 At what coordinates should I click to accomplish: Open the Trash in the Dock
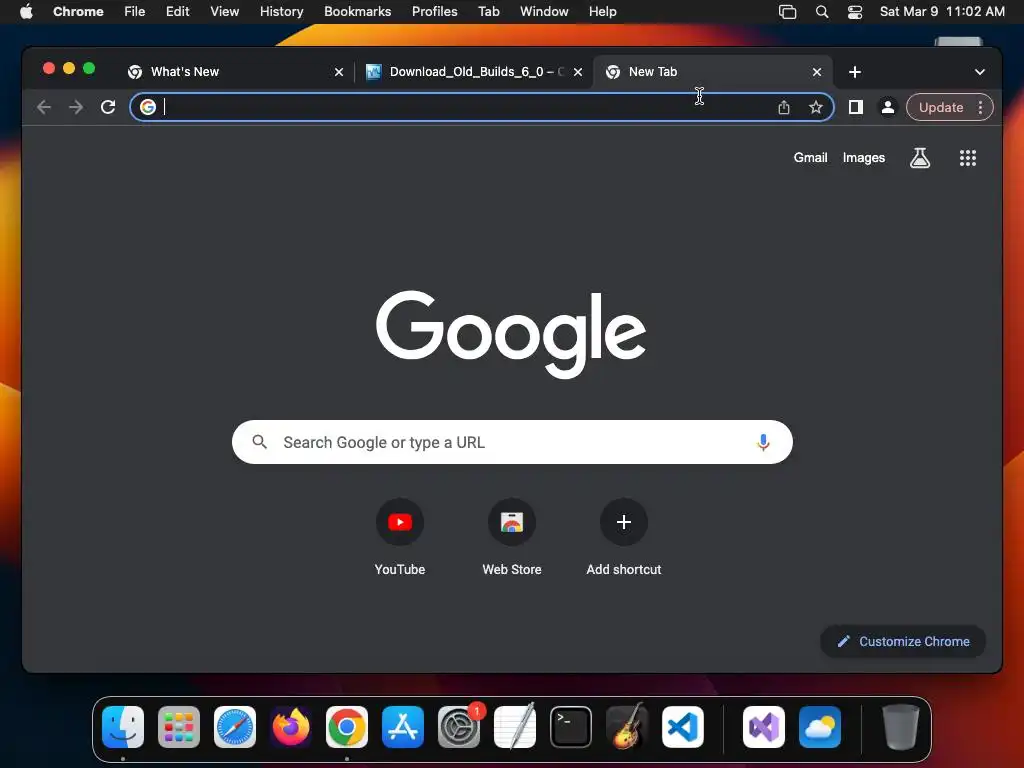tap(901, 727)
